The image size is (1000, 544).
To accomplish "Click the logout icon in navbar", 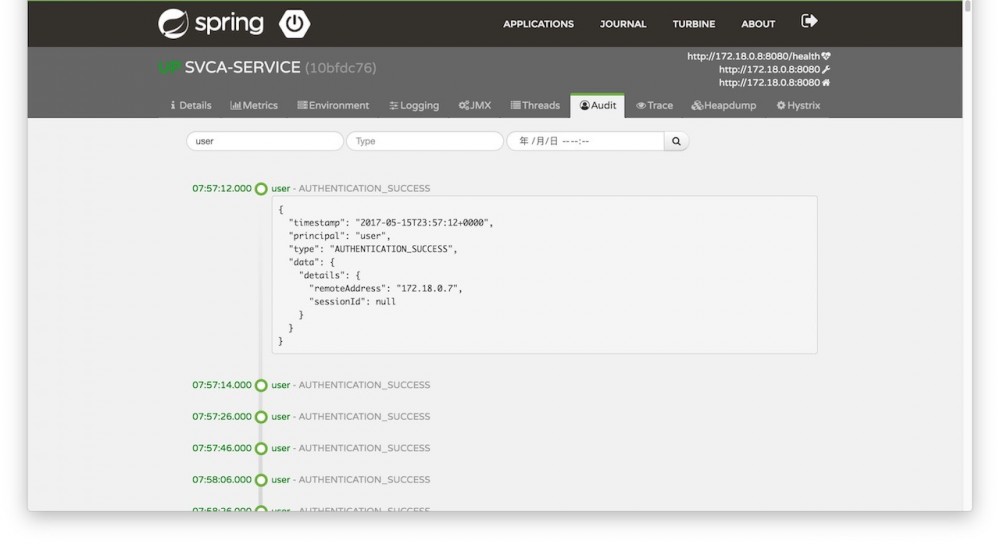I will pos(809,22).
